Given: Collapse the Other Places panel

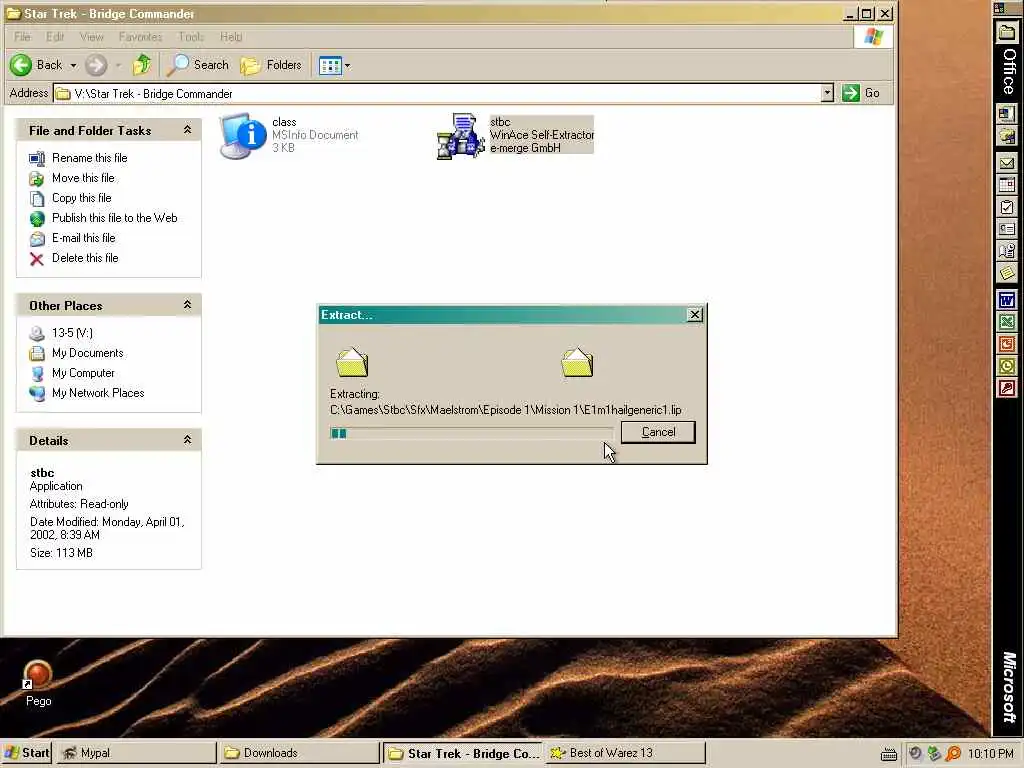Looking at the screenshot, I should (187, 305).
